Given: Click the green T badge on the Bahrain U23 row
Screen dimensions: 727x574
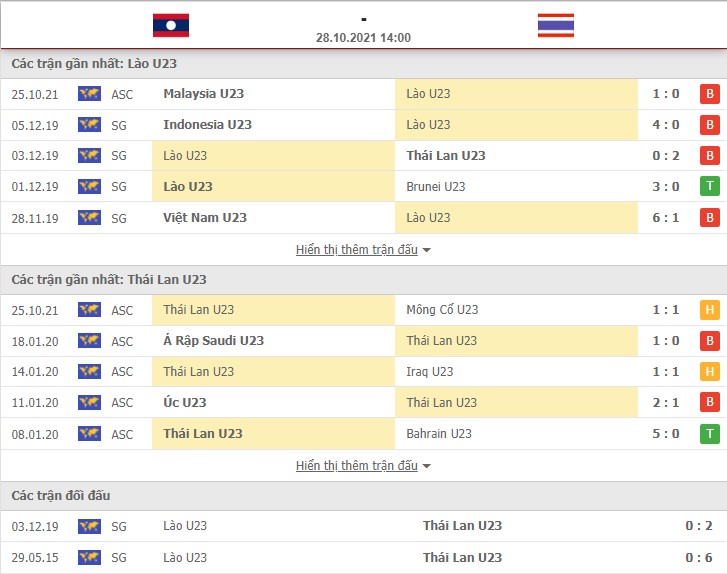Looking at the screenshot, I should click(709, 434).
